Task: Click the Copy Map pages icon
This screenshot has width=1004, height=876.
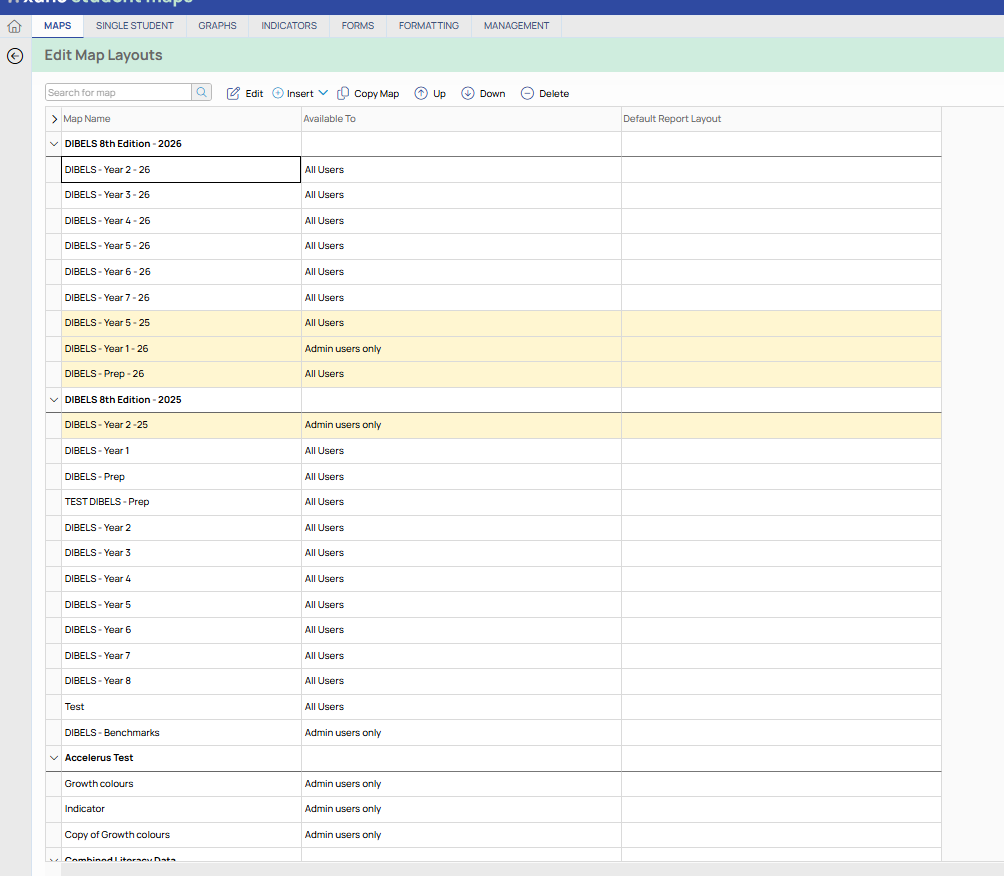Action: 343,93
